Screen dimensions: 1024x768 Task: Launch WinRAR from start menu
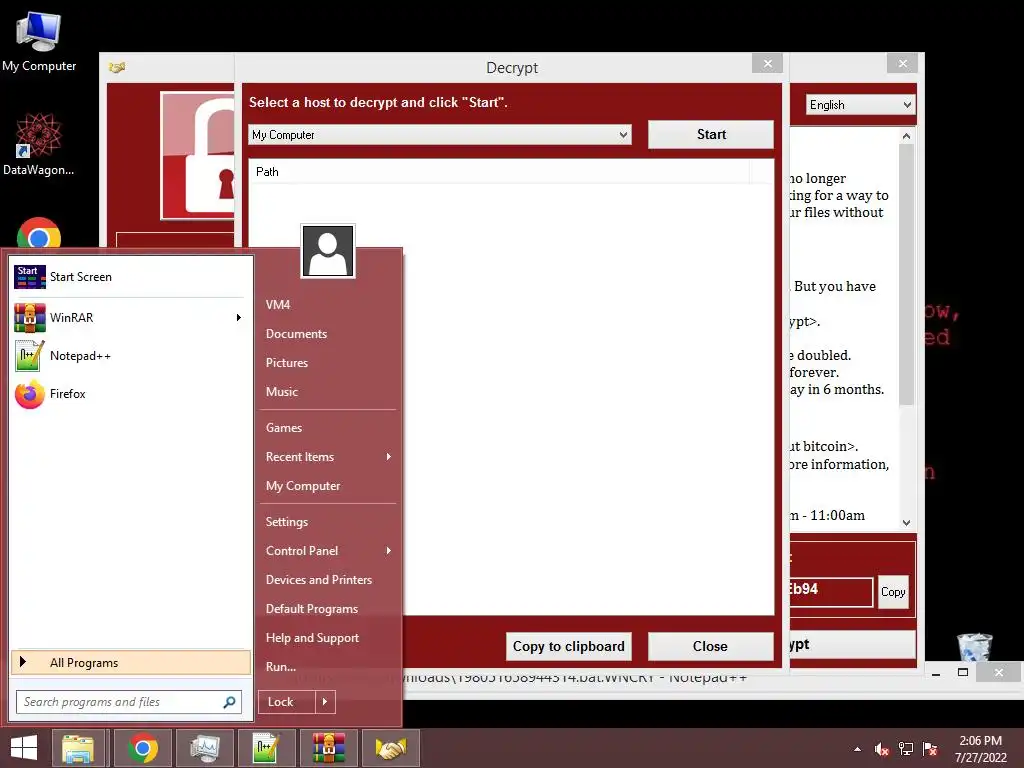point(131,317)
